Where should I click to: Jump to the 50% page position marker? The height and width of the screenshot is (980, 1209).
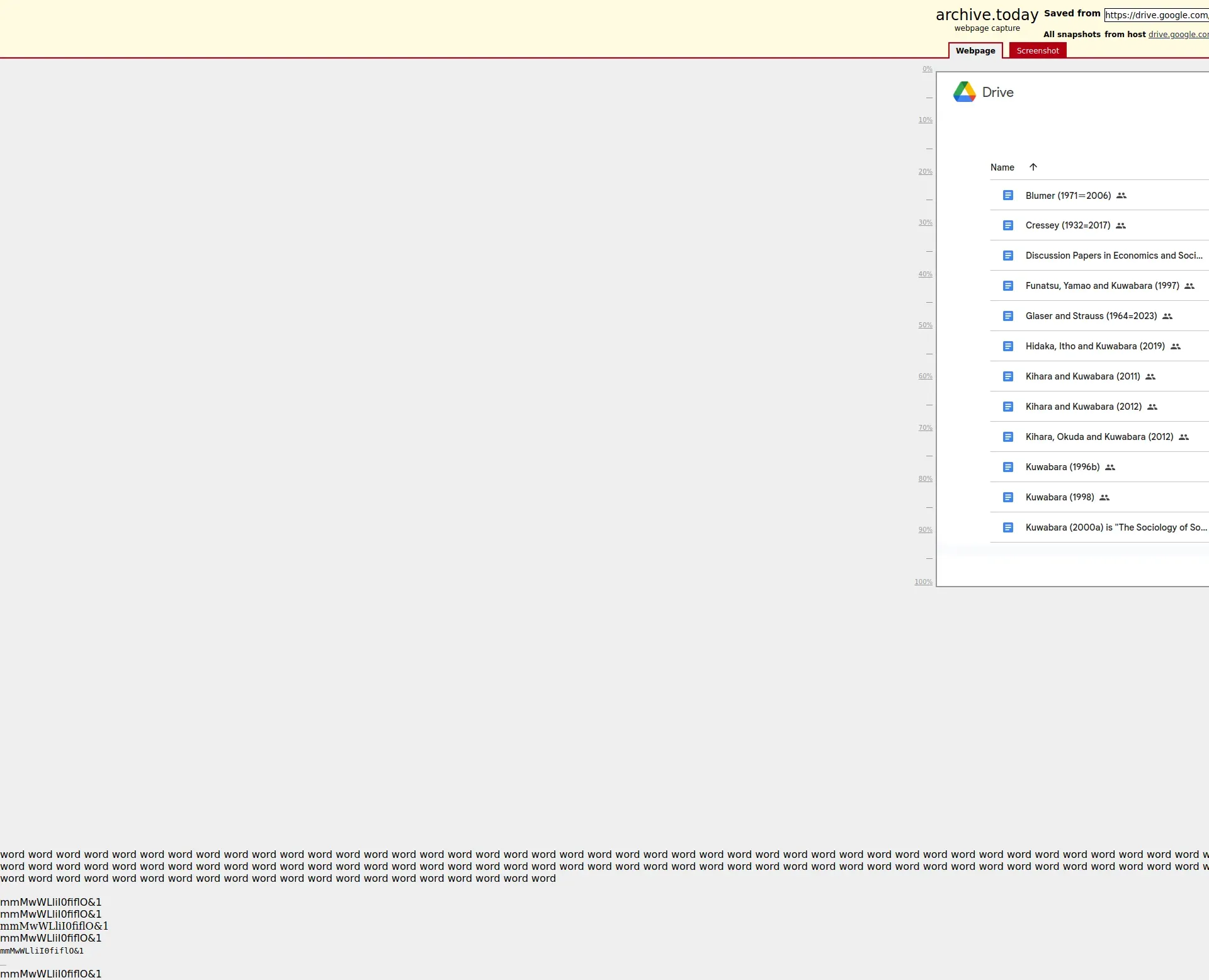(924, 325)
